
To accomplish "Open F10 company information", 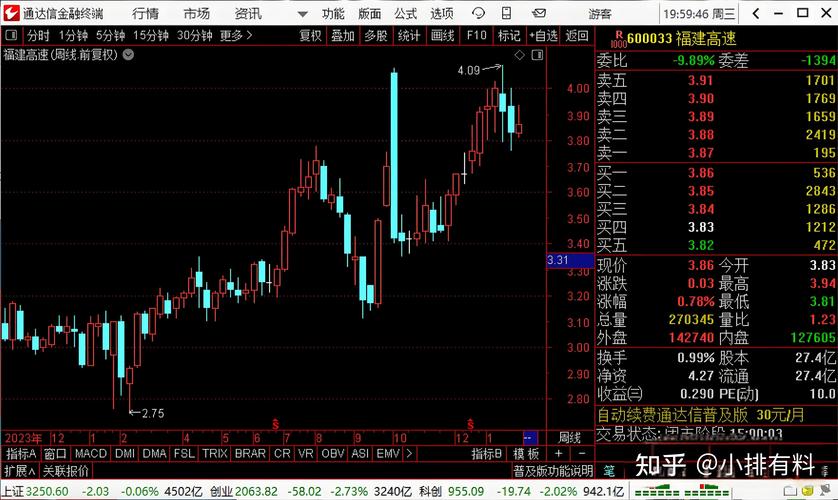I will point(476,35).
